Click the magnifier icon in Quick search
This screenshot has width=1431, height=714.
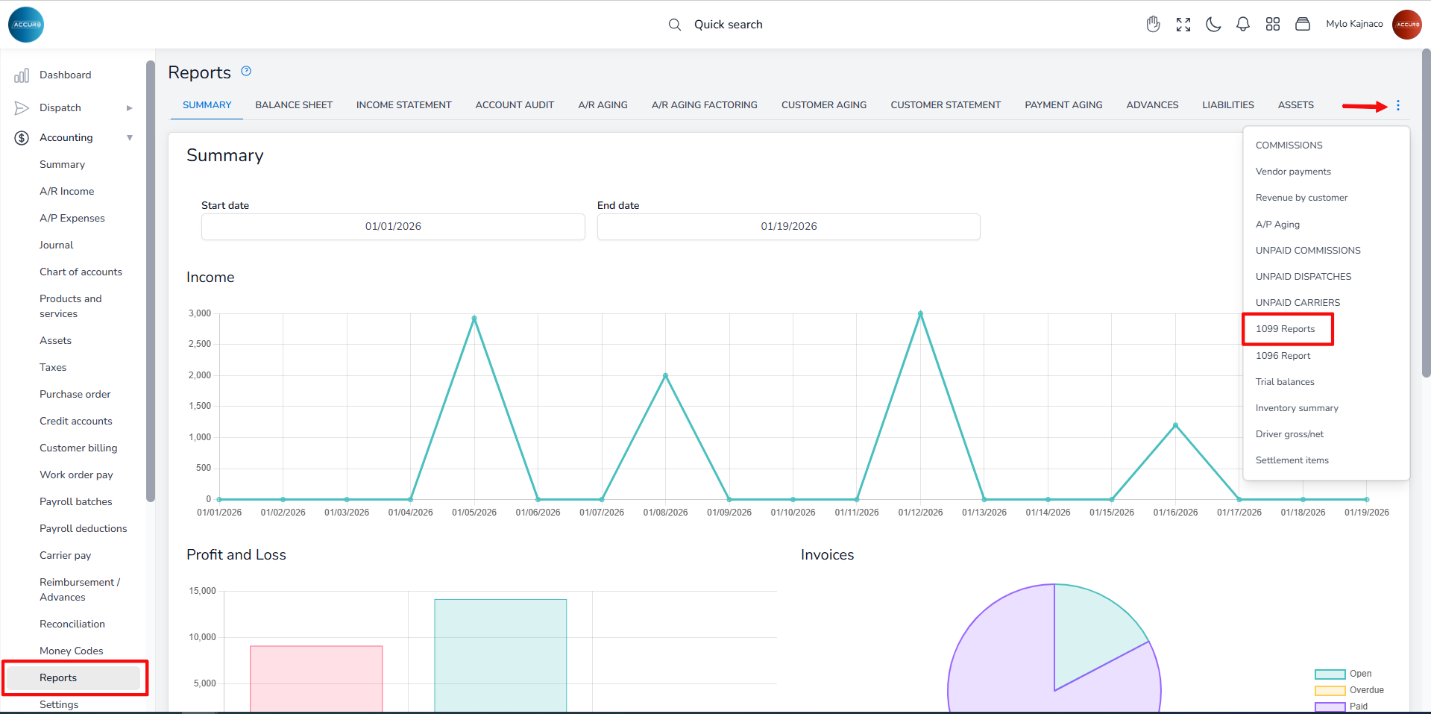pos(675,24)
